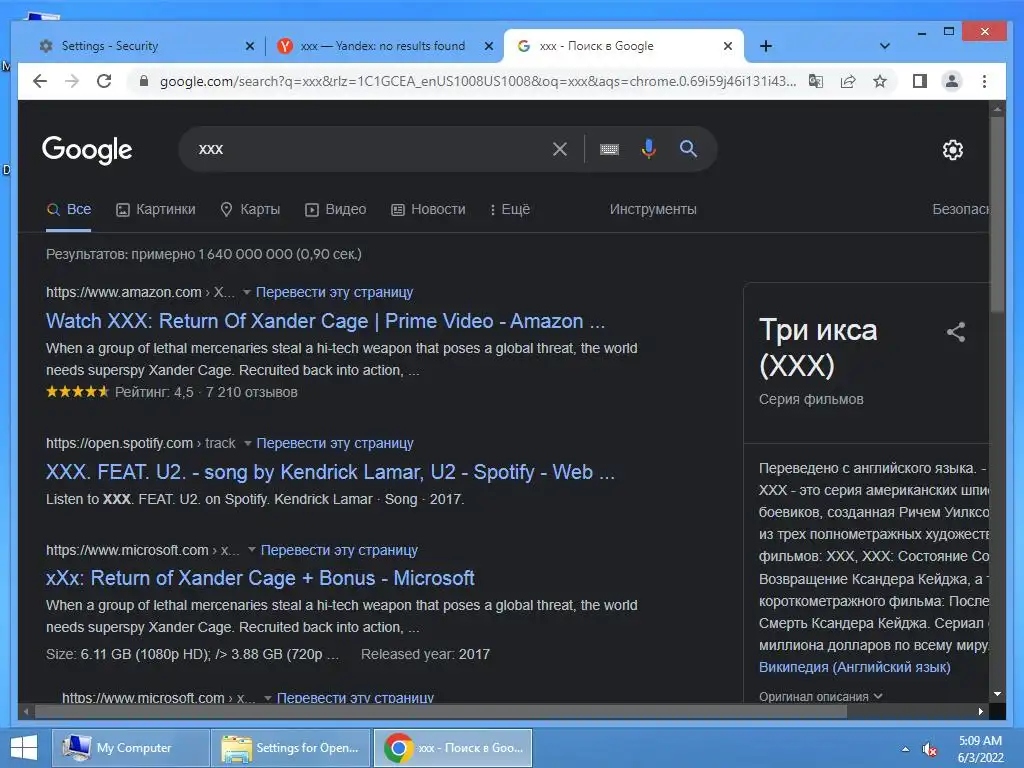Expand Spotify result URL dropdown arrow

tap(248, 443)
